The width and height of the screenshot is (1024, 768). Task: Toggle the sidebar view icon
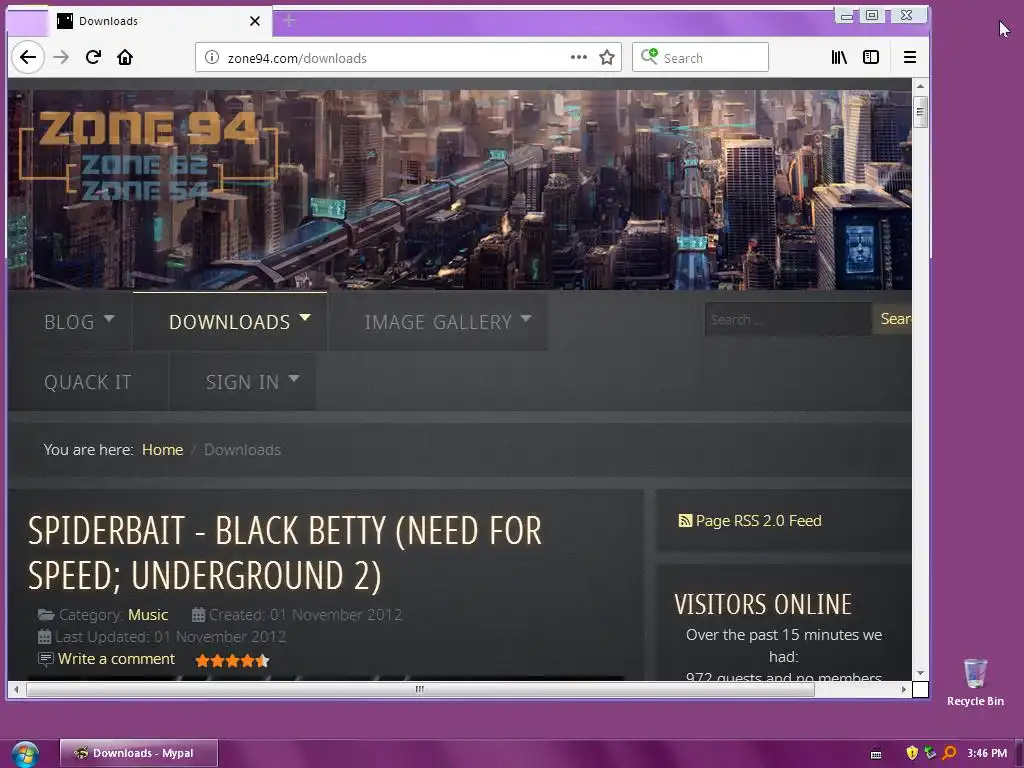click(871, 57)
